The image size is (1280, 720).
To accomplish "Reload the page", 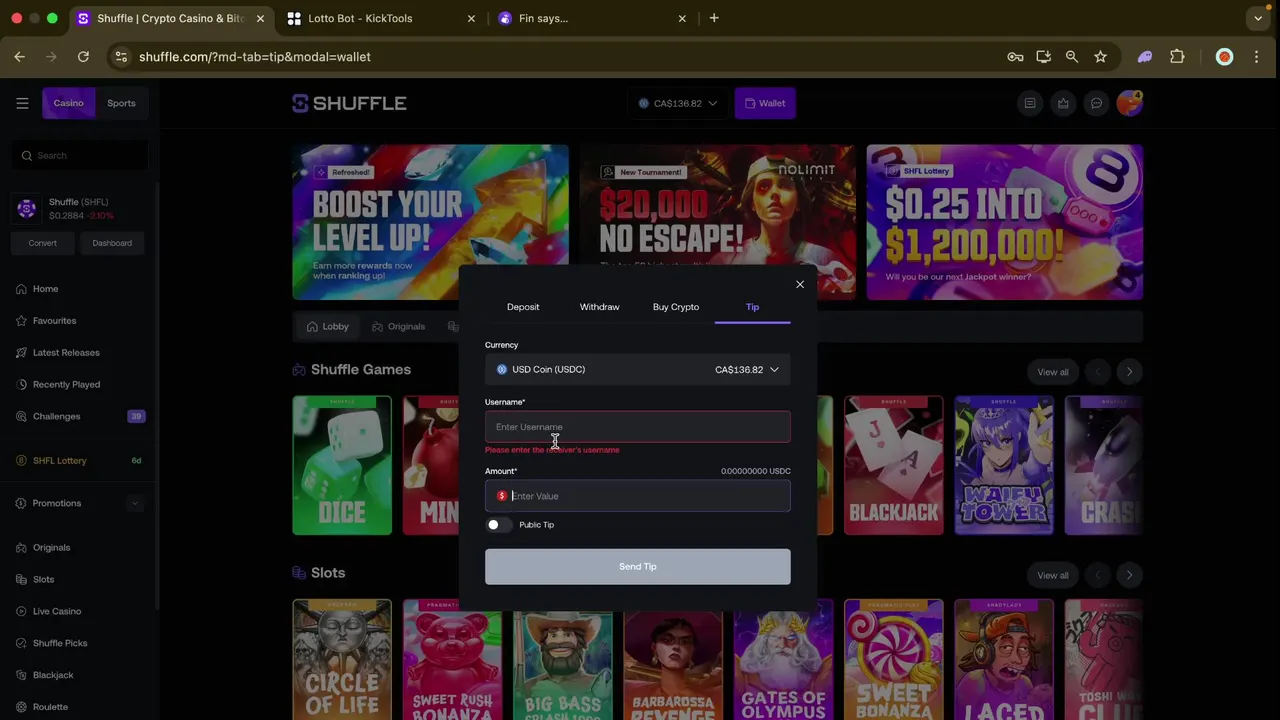I will coord(83,57).
